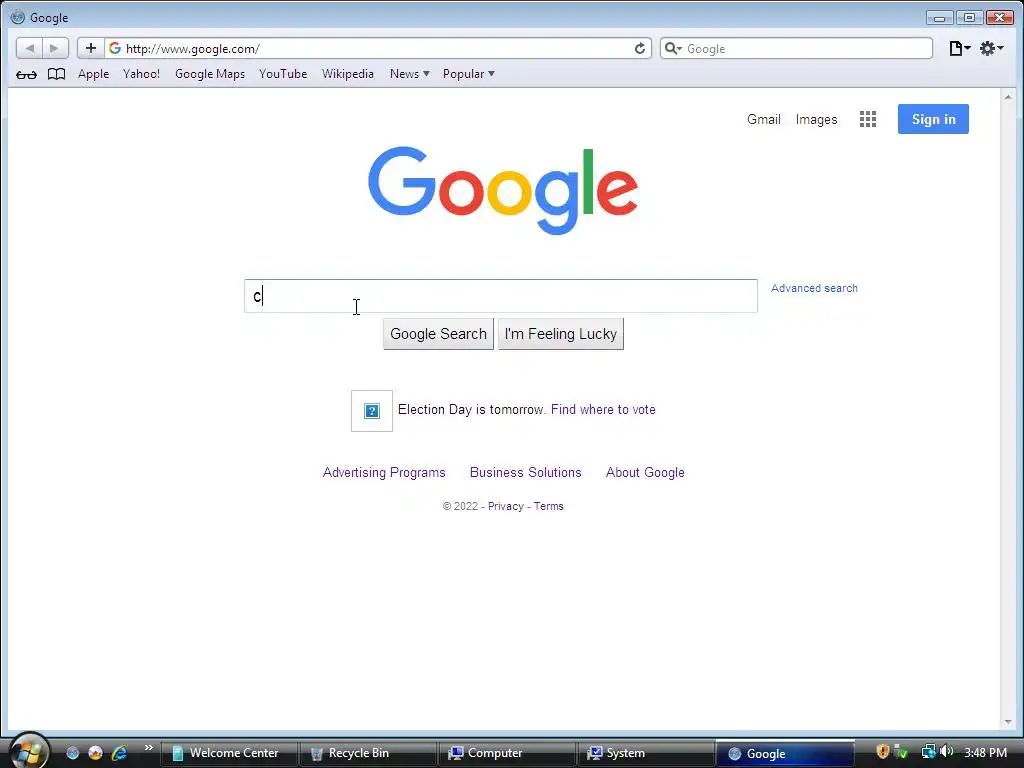1024x768 pixels.
Task: Click the Google favicon in address bar
Action: [115, 48]
